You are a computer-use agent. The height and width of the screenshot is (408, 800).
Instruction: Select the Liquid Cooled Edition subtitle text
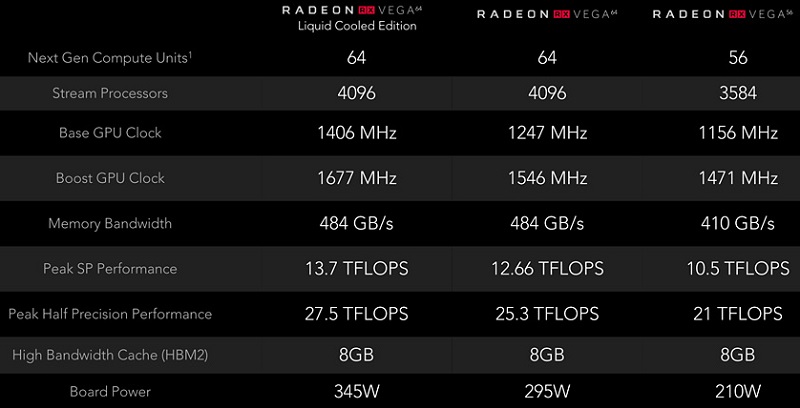pos(357,26)
